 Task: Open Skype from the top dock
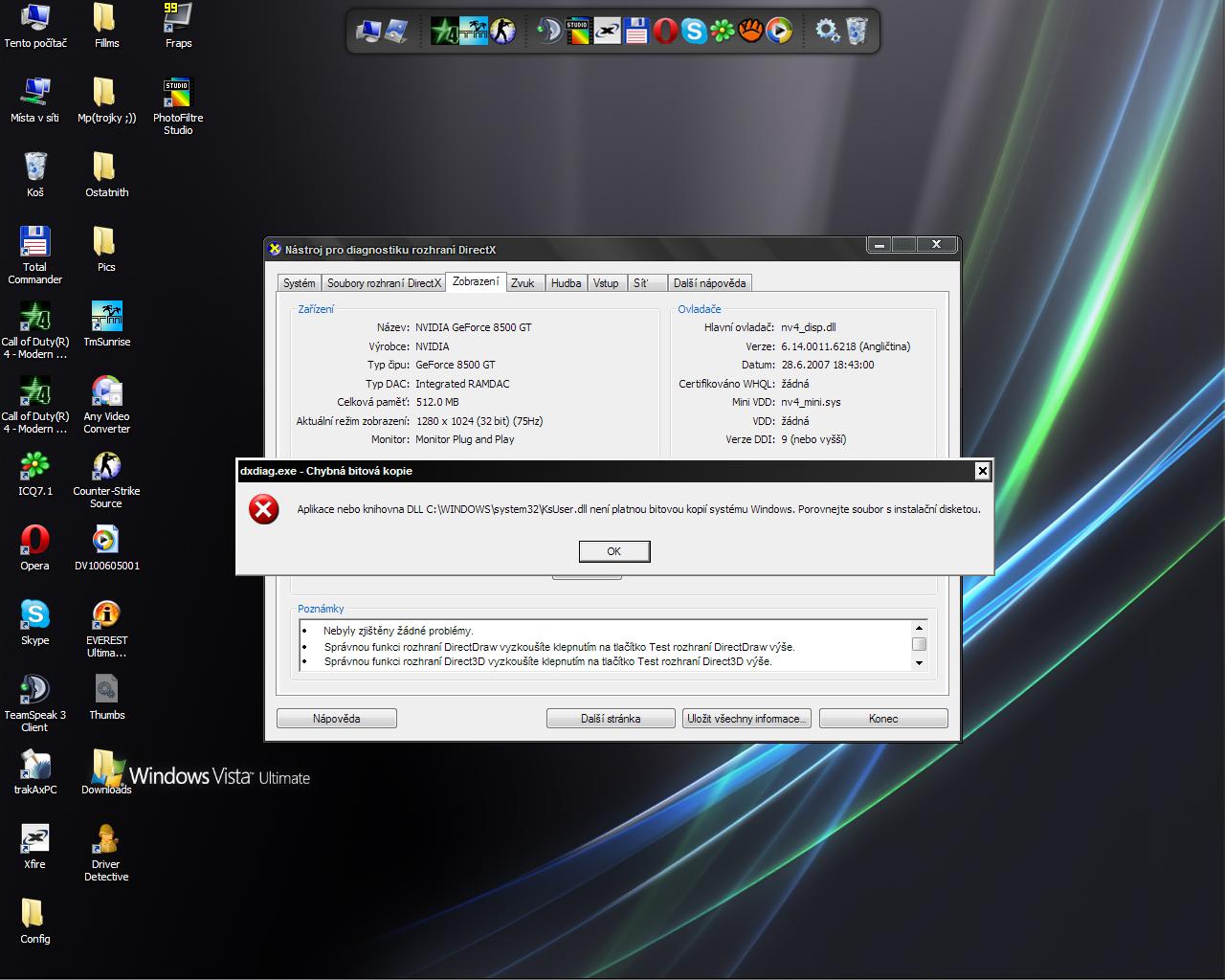(x=694, y=32)
